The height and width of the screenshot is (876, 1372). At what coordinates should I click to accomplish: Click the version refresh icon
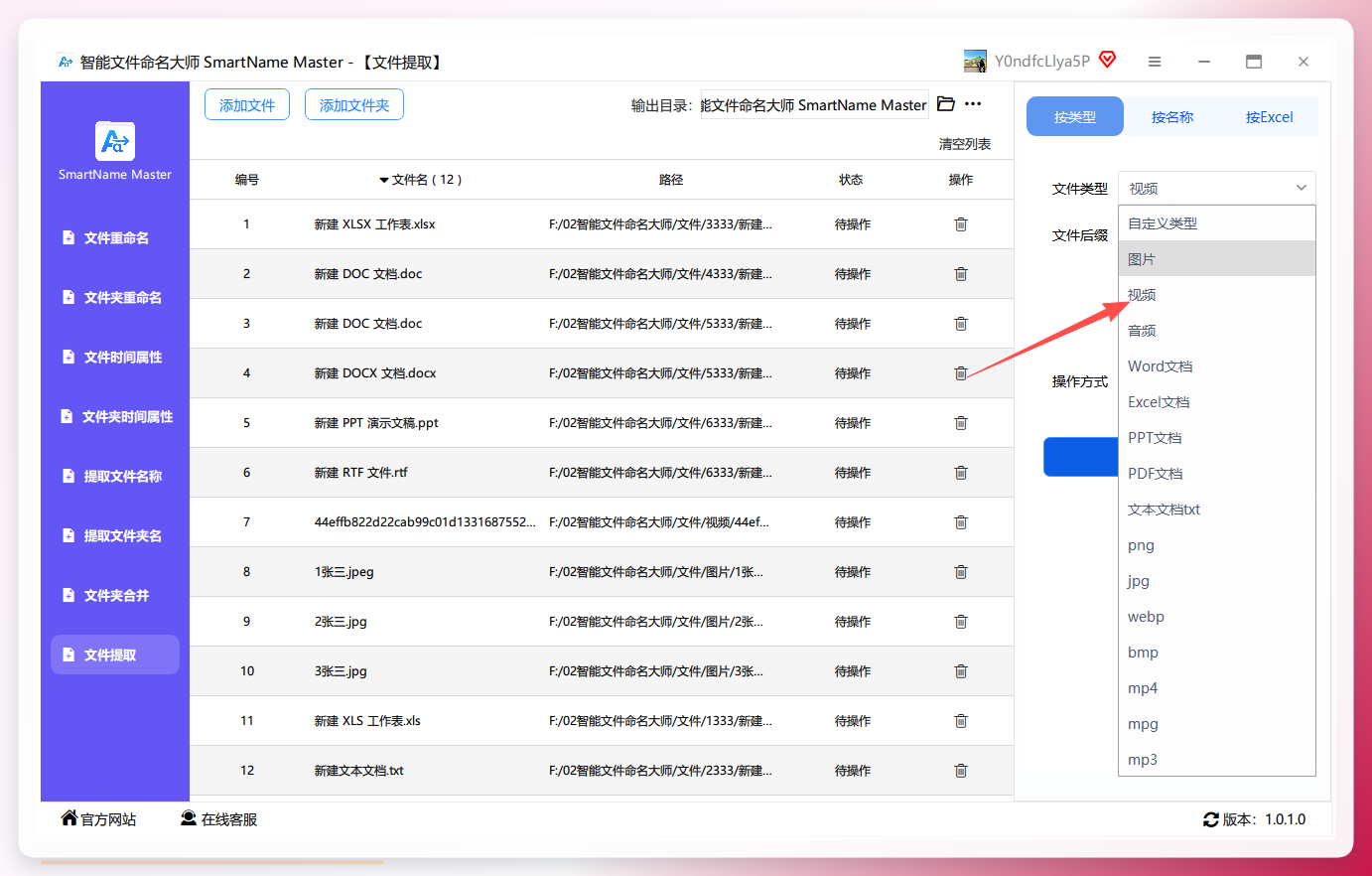(1211, 820)
